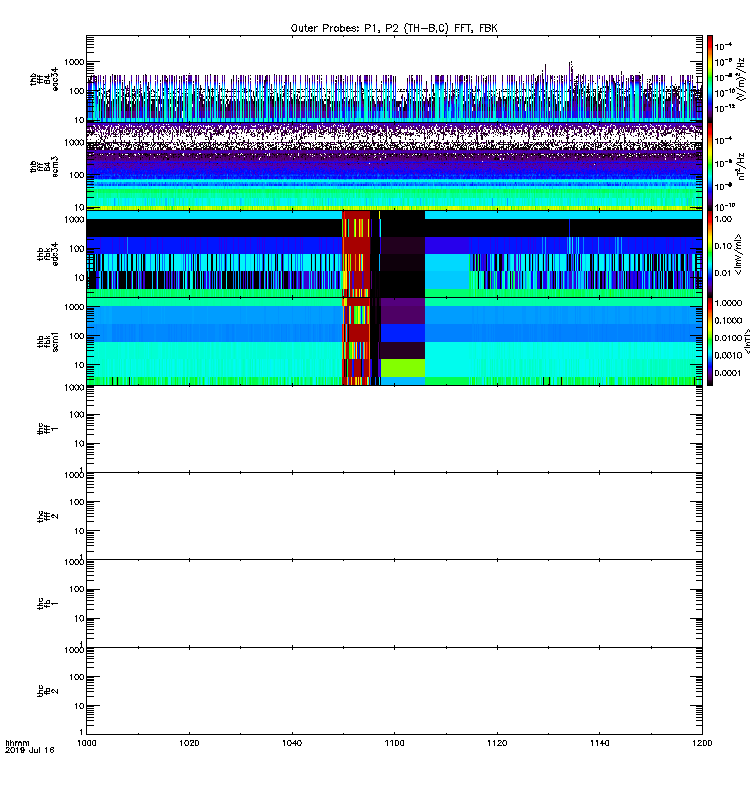Click the 'nT²/Hz' color bar unit label
The width and height of the screenshot is (750, 800).
(741, 166)
